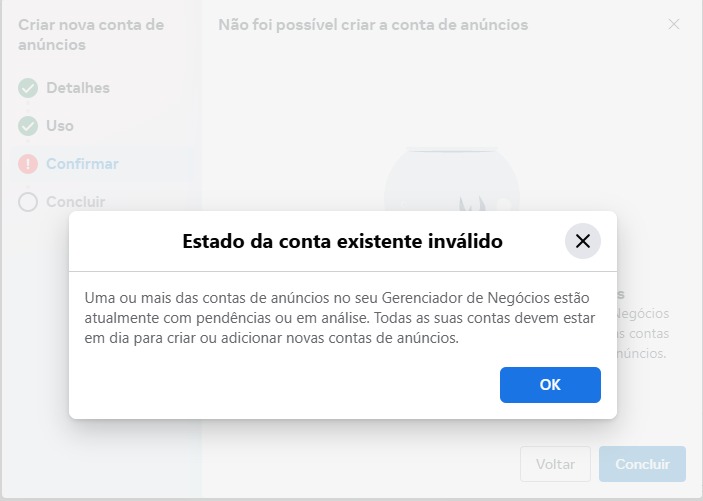
Task: Open the Confirmar step in sidebar
Action: click(82, 164)
